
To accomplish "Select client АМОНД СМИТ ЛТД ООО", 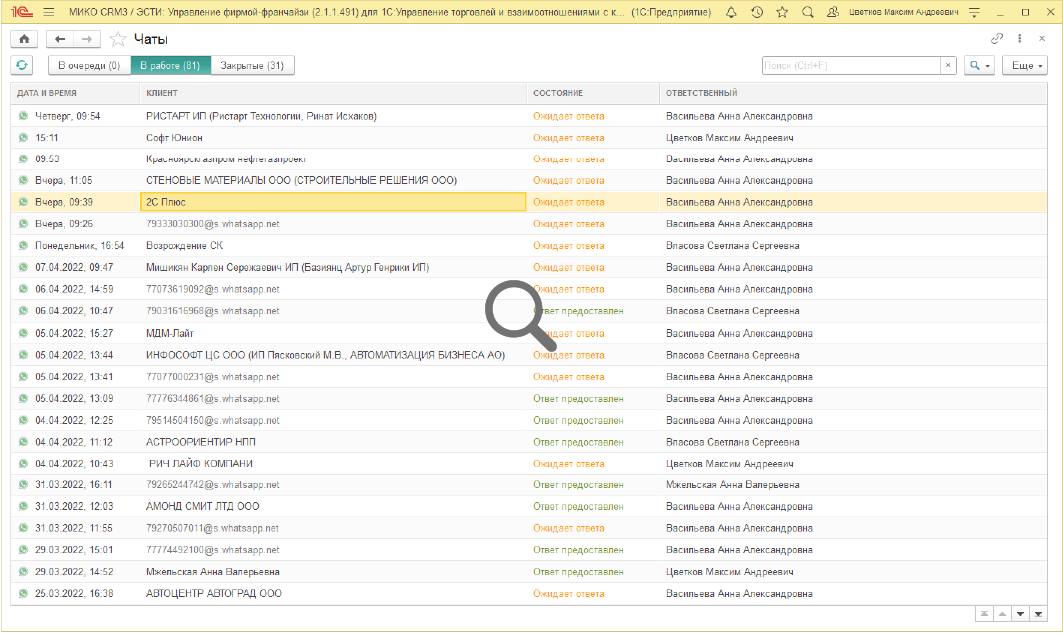I will pos(333,506).
